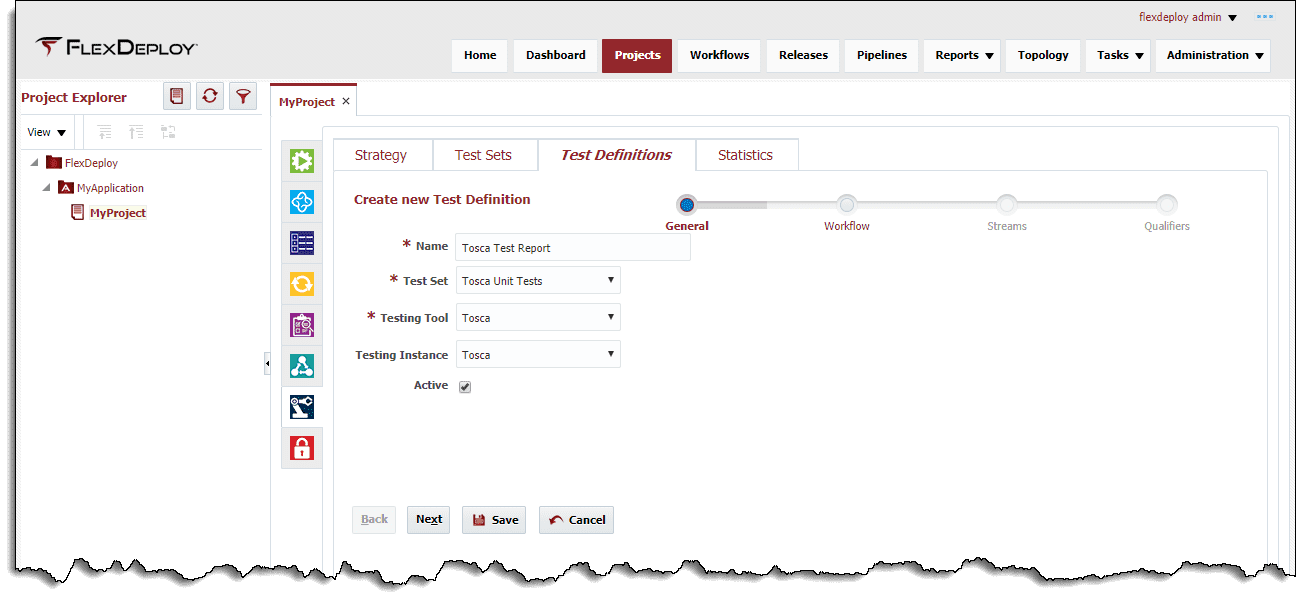
Task: Select MyProject in the project tree
Action: (x=118, y=213)
